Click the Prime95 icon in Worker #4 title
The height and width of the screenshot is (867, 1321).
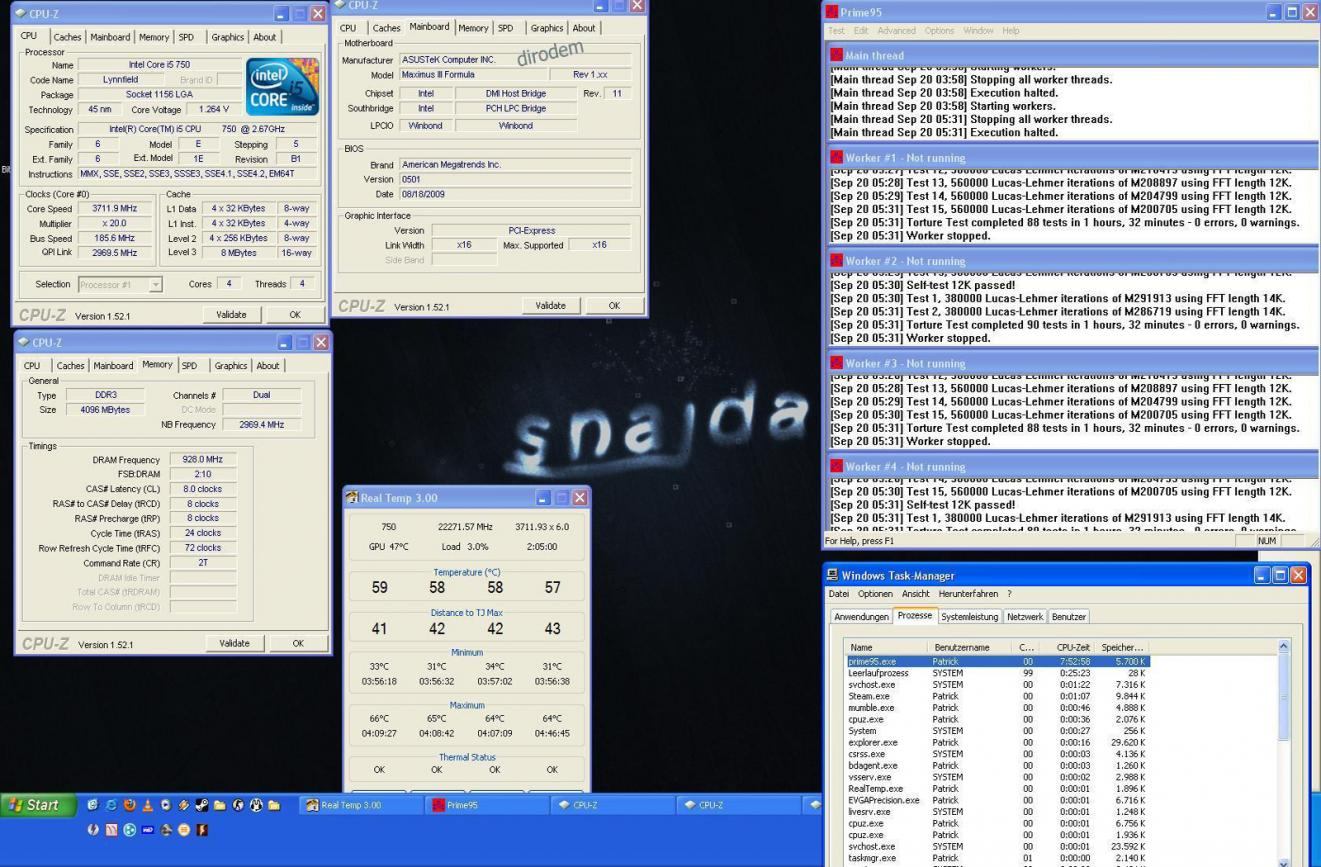[836, 467]
